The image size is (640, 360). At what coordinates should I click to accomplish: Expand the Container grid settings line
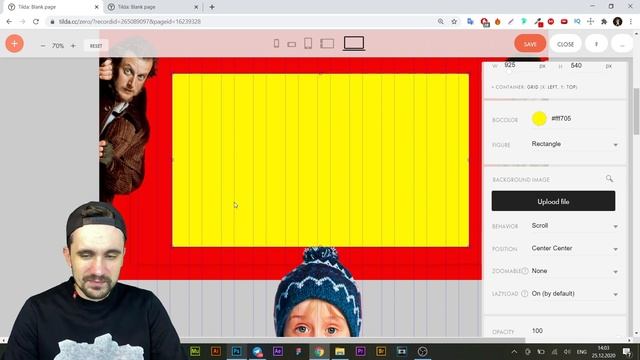point(534,87)
